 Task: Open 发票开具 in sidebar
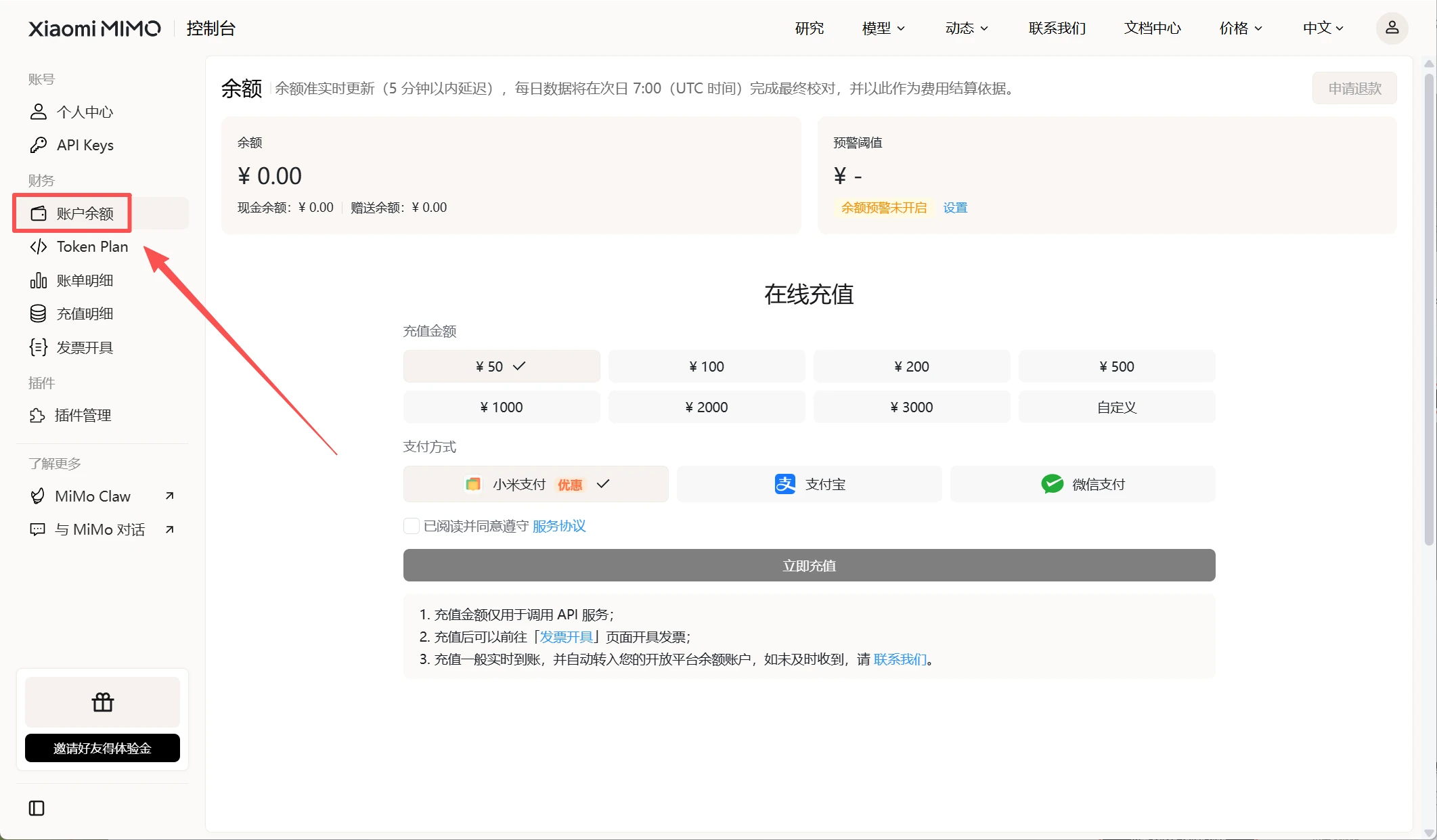(102, 347)
